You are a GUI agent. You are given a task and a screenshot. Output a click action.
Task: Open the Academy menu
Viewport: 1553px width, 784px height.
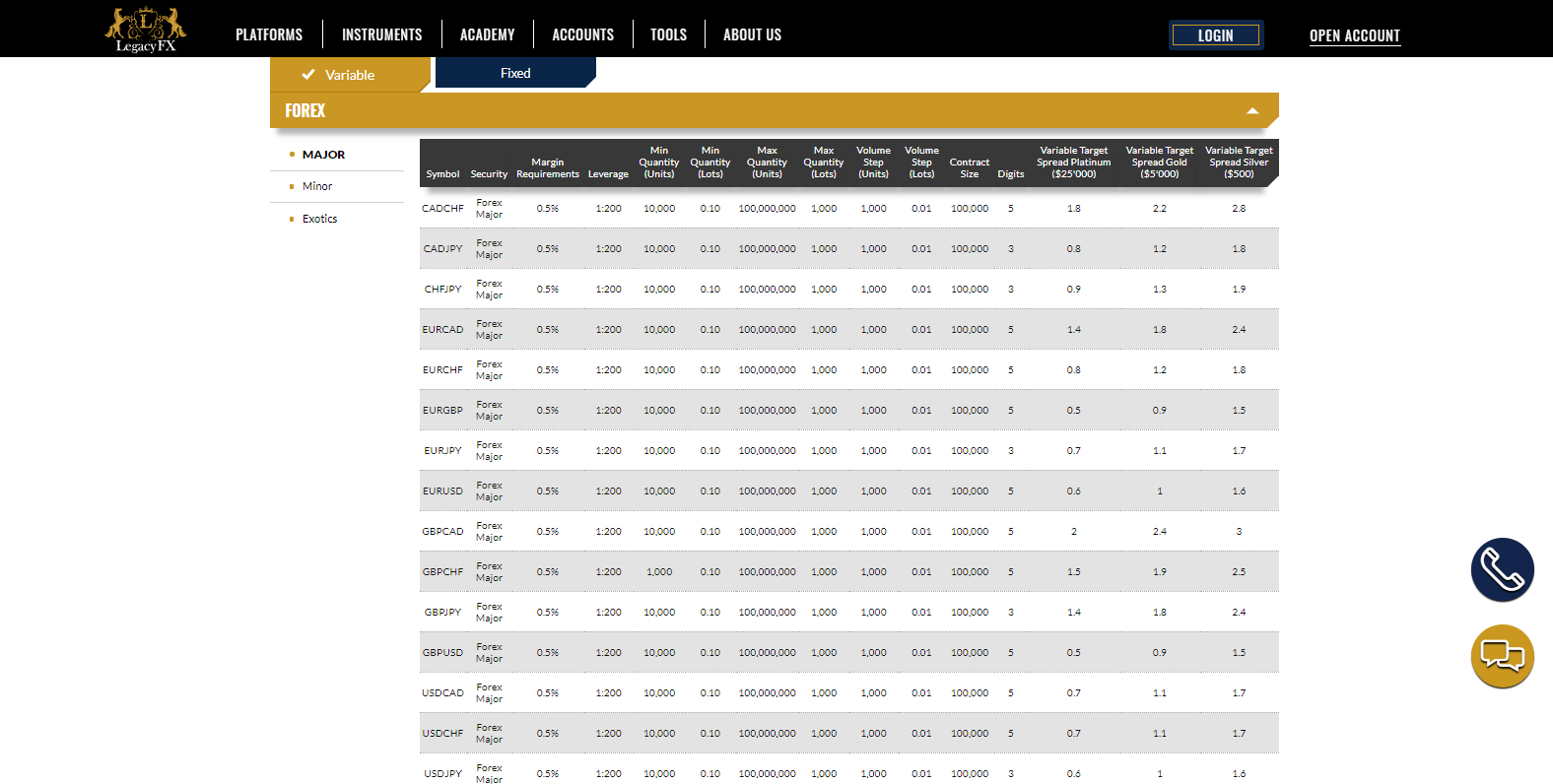pyautogui.click(x=487, y=34)
